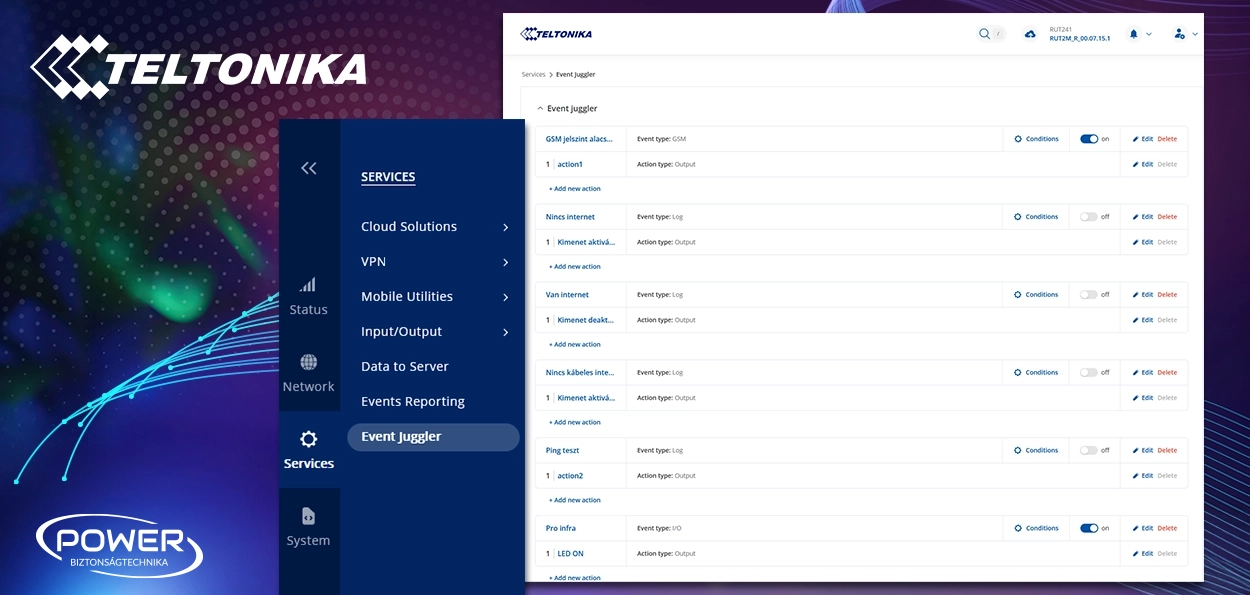
Task: Edit the LED ON action row
Action: tap(1142, 553)
